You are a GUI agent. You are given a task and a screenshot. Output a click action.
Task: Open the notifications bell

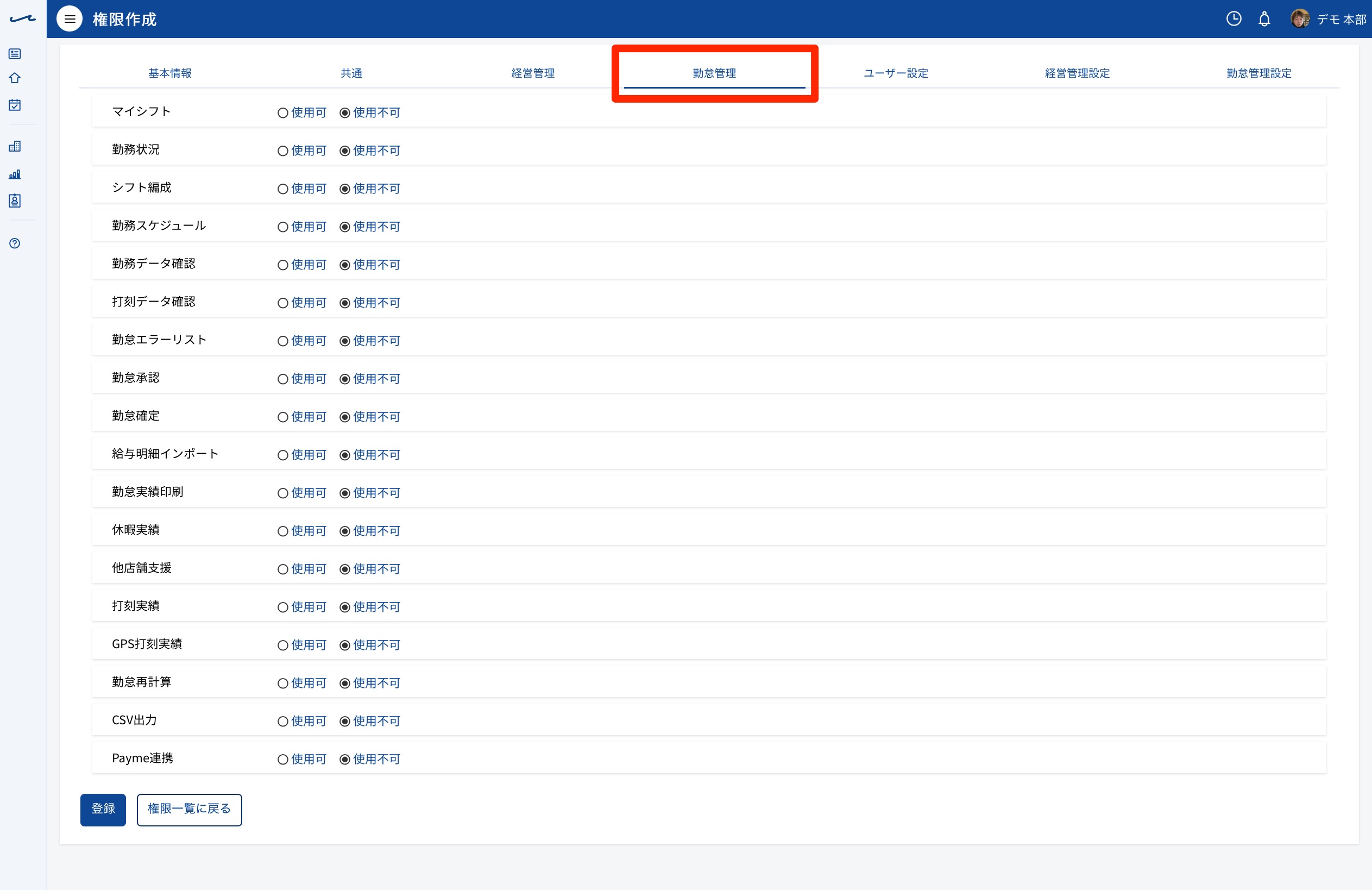coord(1263,19)
